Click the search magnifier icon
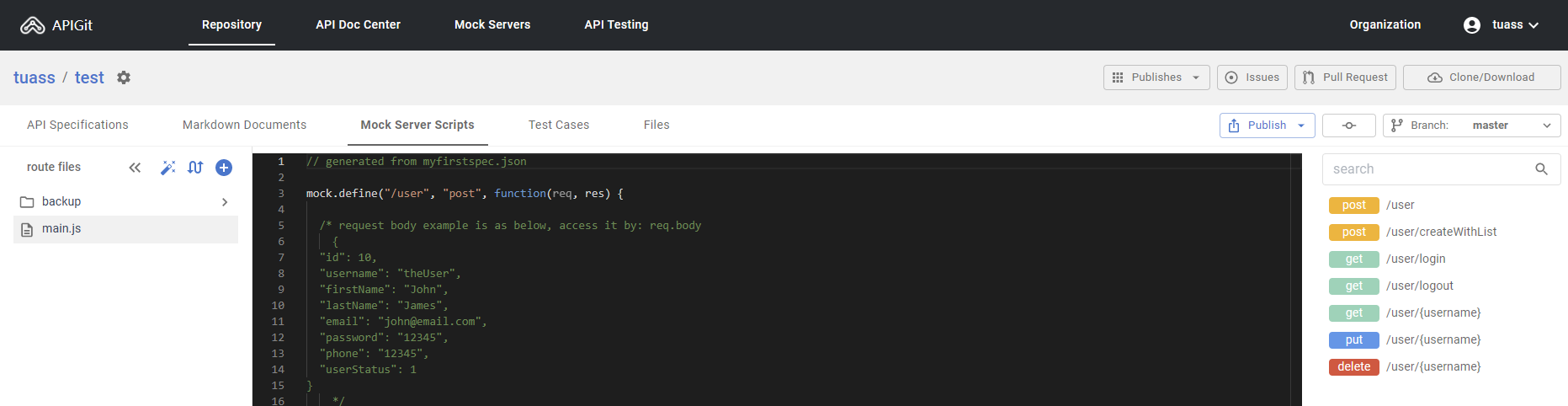The image size is (1568, 406). 1541,169
